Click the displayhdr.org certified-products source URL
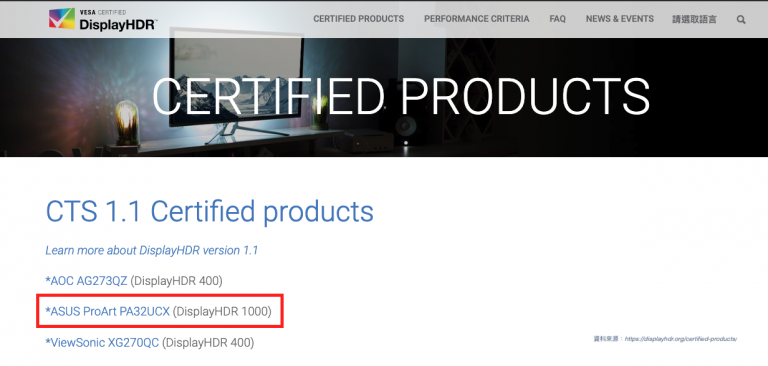The width and height of the screenshot is (768, 366). (x=681, y=339)
